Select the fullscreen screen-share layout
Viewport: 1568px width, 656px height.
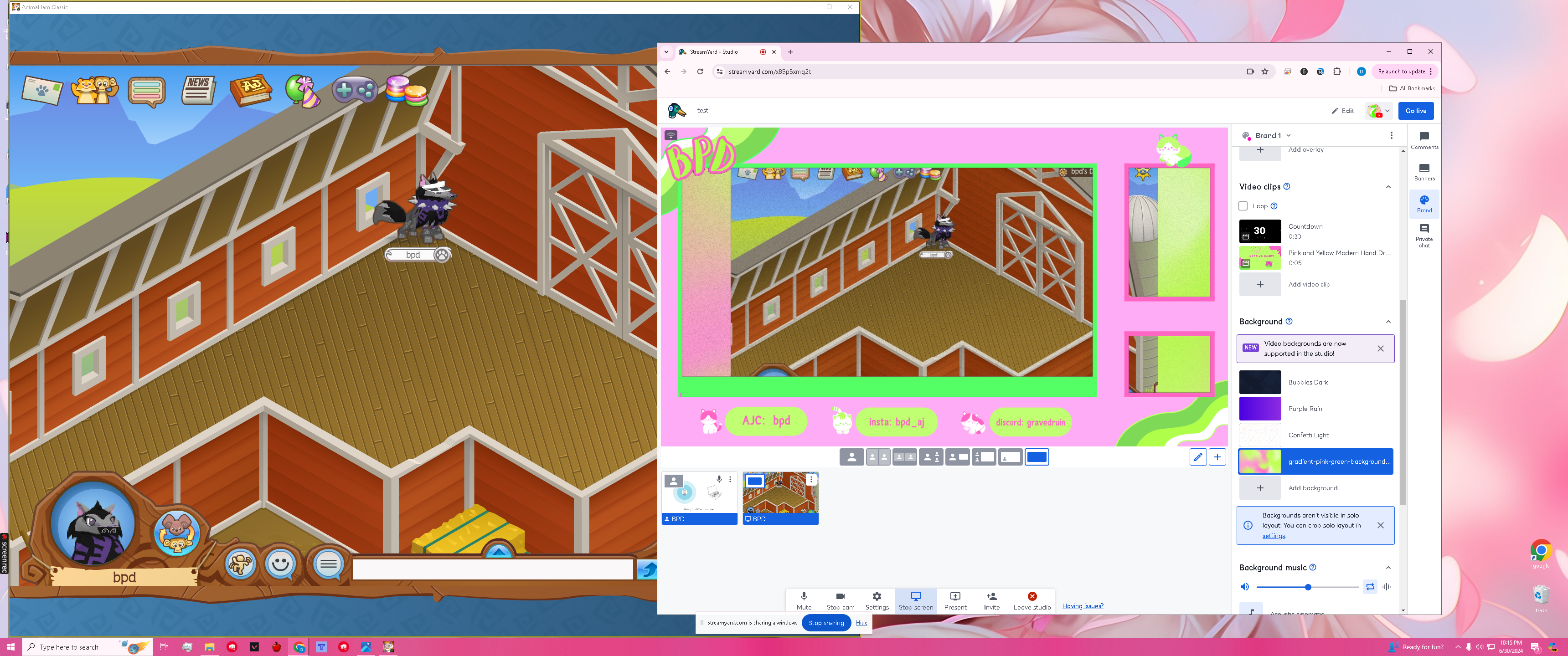[x=1037, y=457]
